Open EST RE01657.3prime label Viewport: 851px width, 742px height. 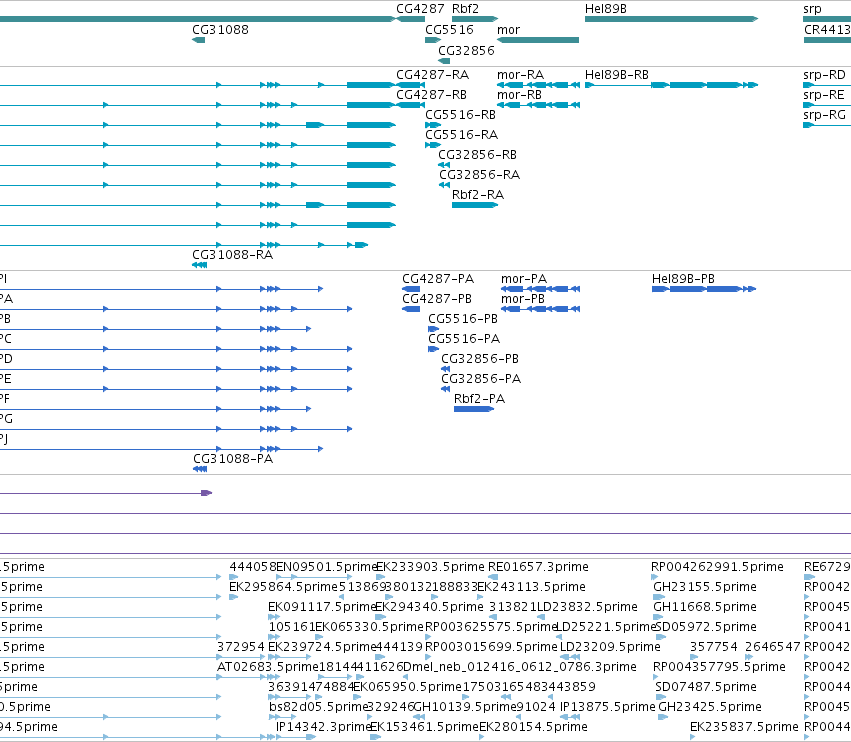tap(538, 567)
